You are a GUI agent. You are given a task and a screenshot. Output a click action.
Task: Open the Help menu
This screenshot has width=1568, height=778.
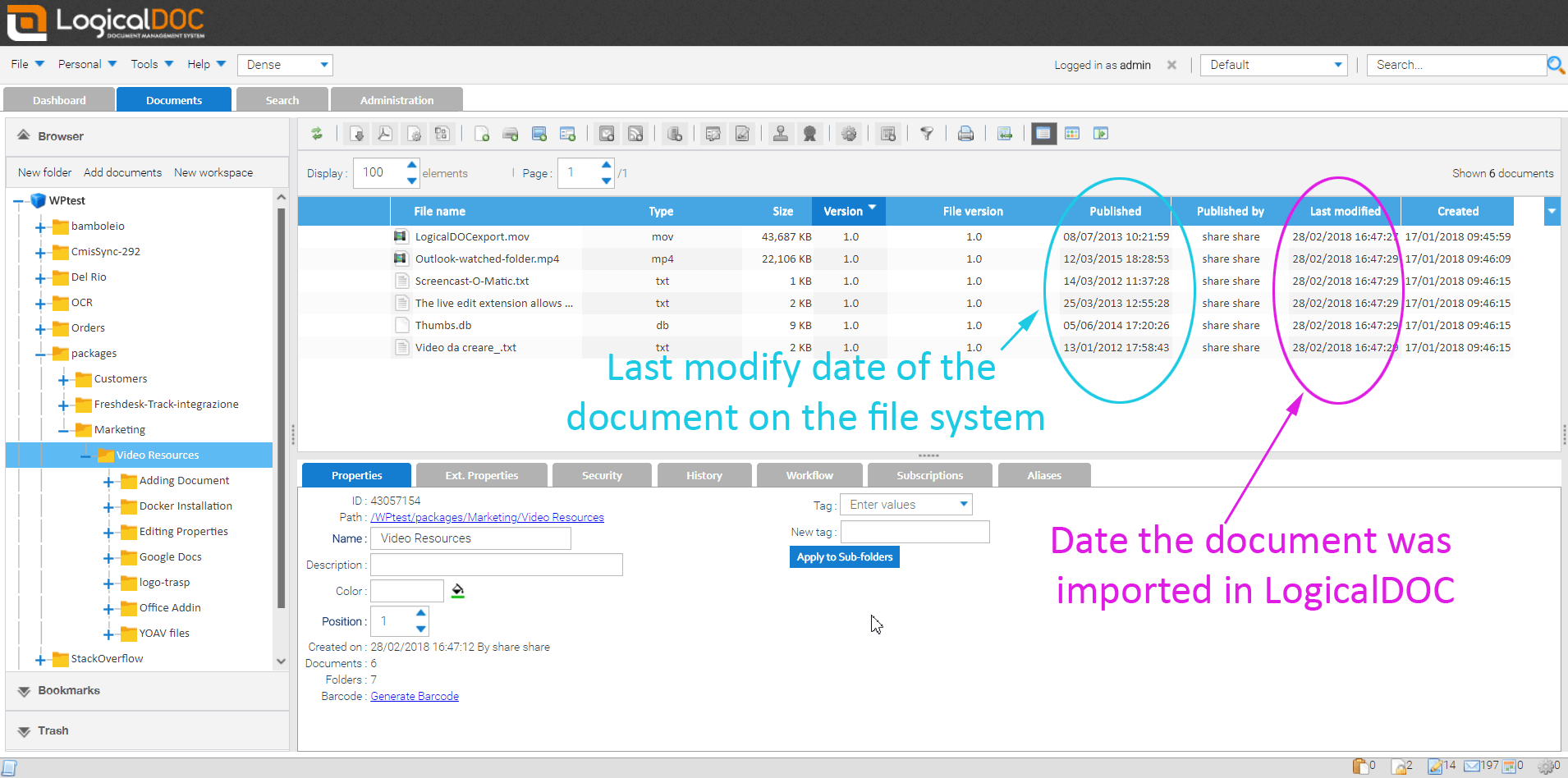pos(206,64)
